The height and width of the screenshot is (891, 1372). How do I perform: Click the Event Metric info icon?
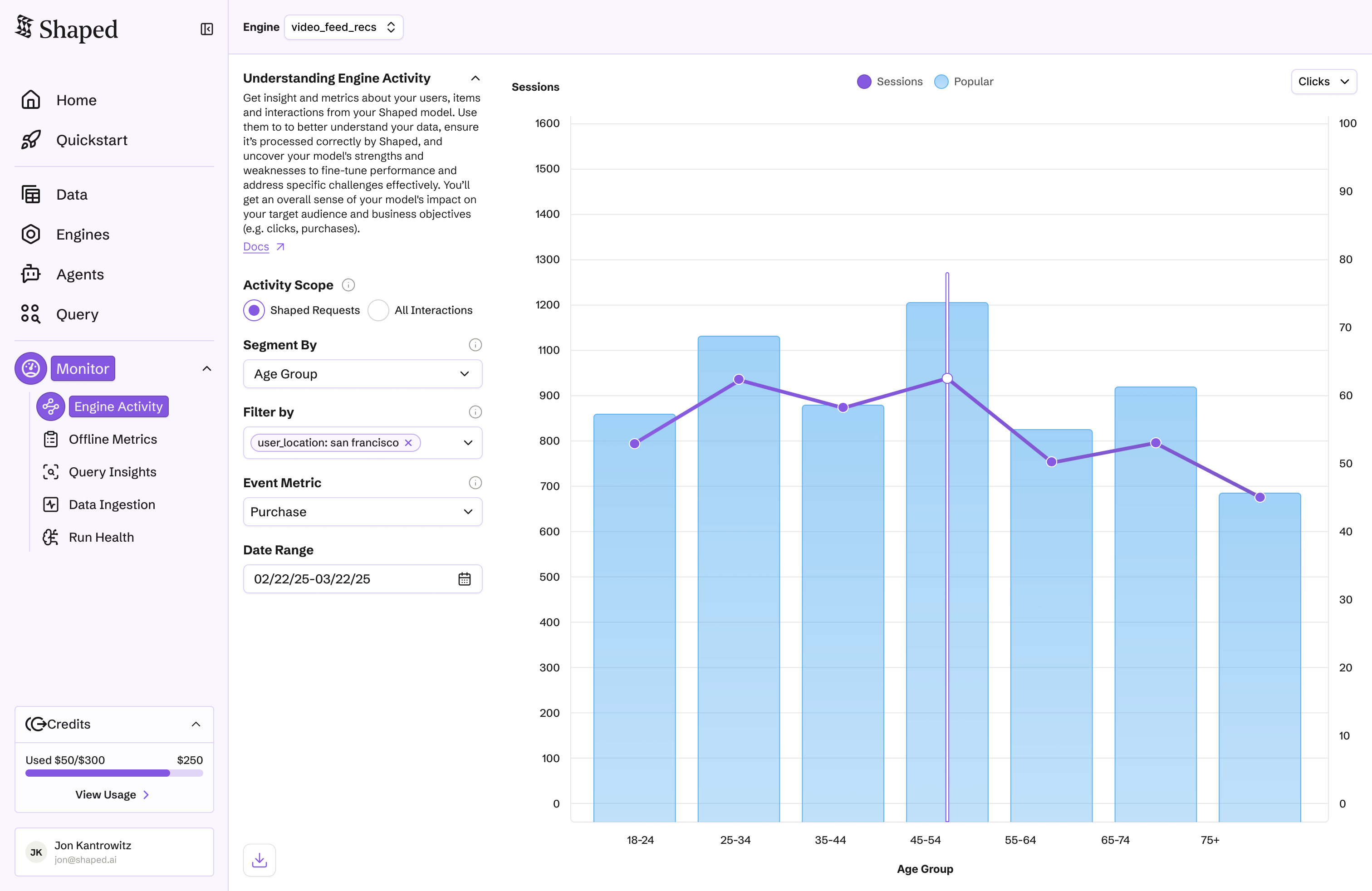475,482
